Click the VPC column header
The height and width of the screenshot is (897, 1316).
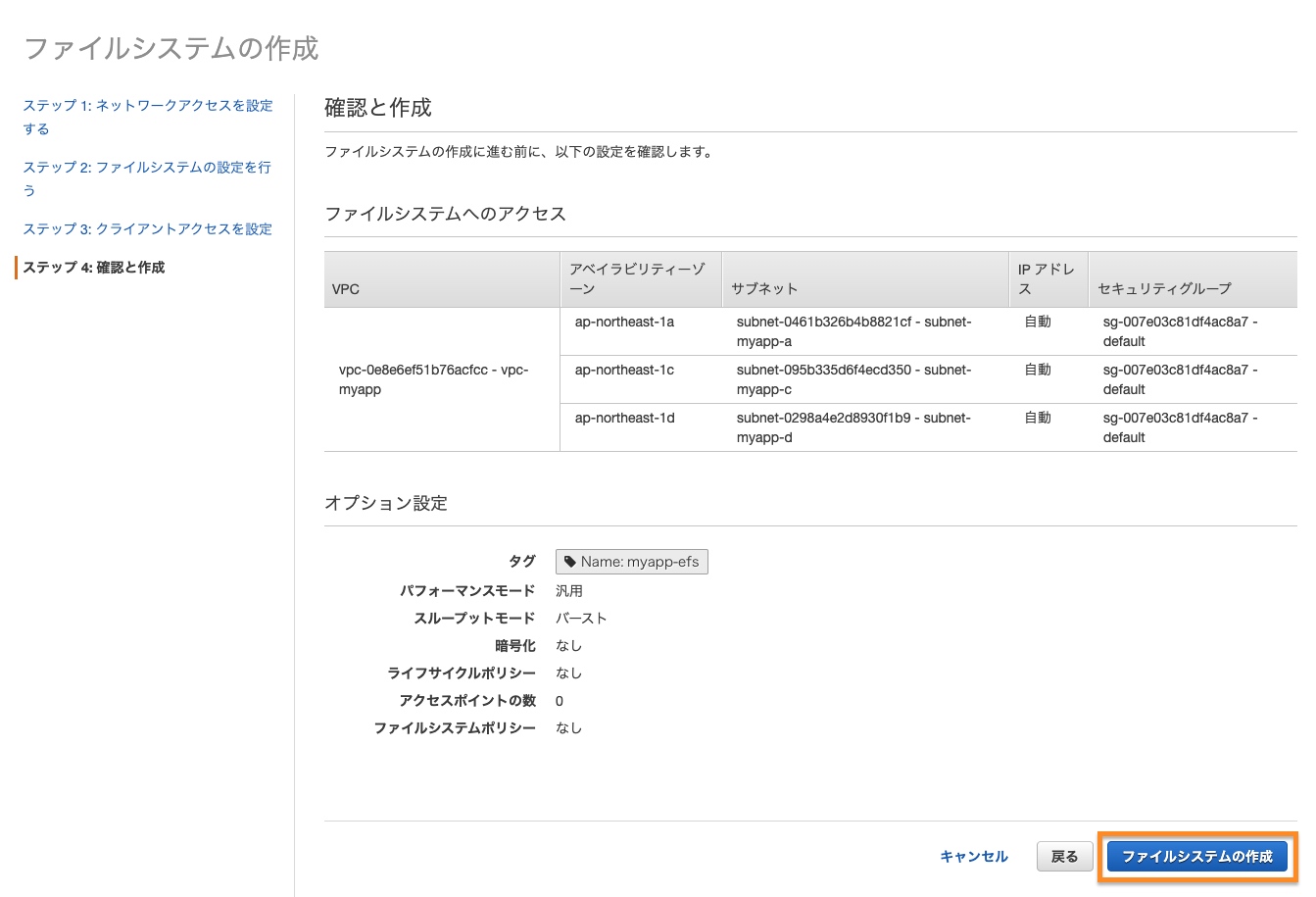click(346, 289)
